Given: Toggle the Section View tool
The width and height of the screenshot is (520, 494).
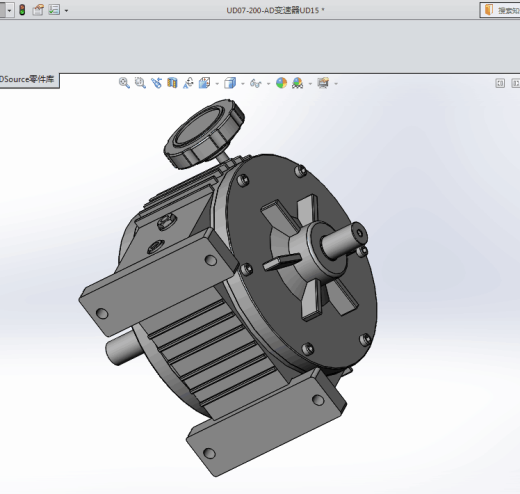Looking at the screenshot, I should point(172,83).
